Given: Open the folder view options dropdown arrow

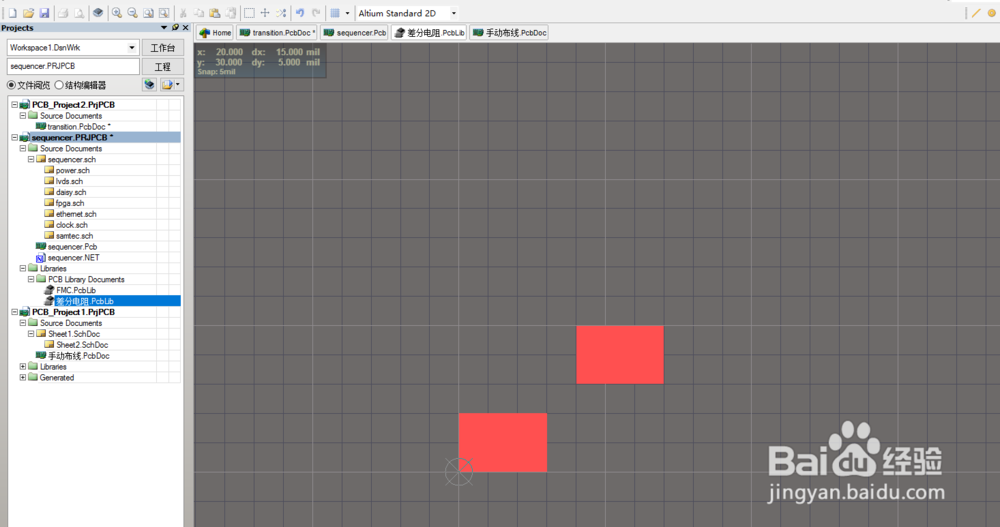Looking at the screenshot, I should coord(178,84).
